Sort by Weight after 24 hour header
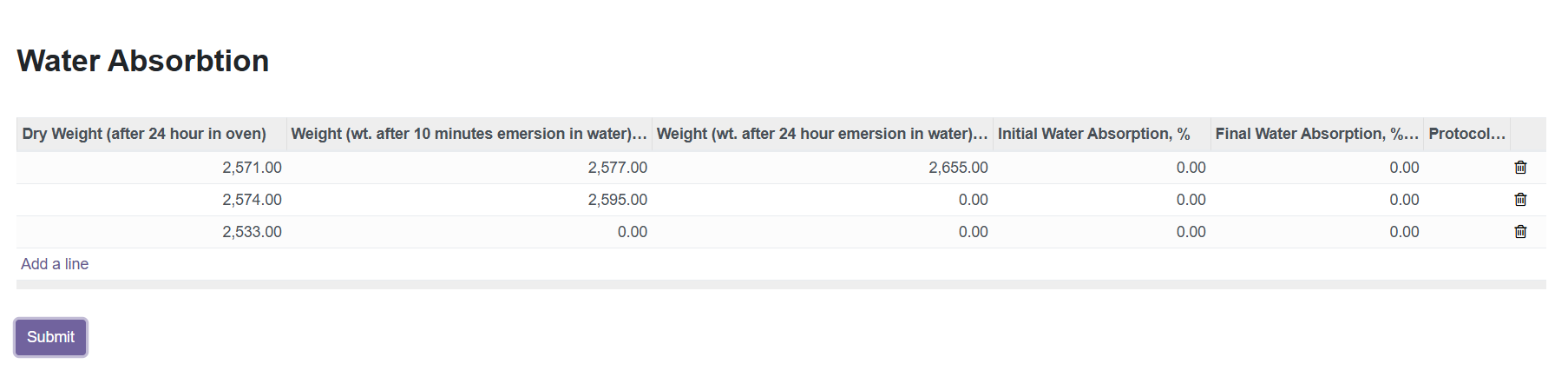 (823, 134)
